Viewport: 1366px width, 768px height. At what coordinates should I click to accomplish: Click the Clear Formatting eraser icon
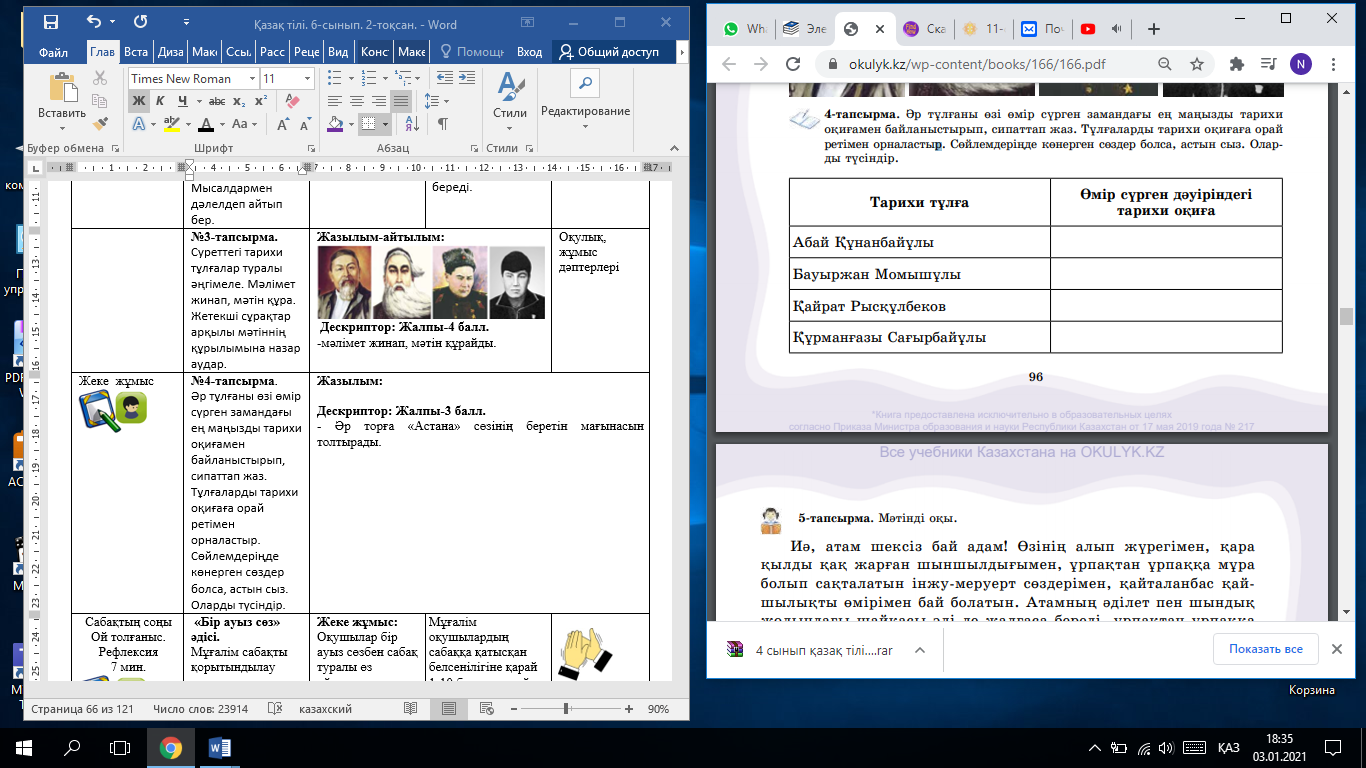coord(291,101)
